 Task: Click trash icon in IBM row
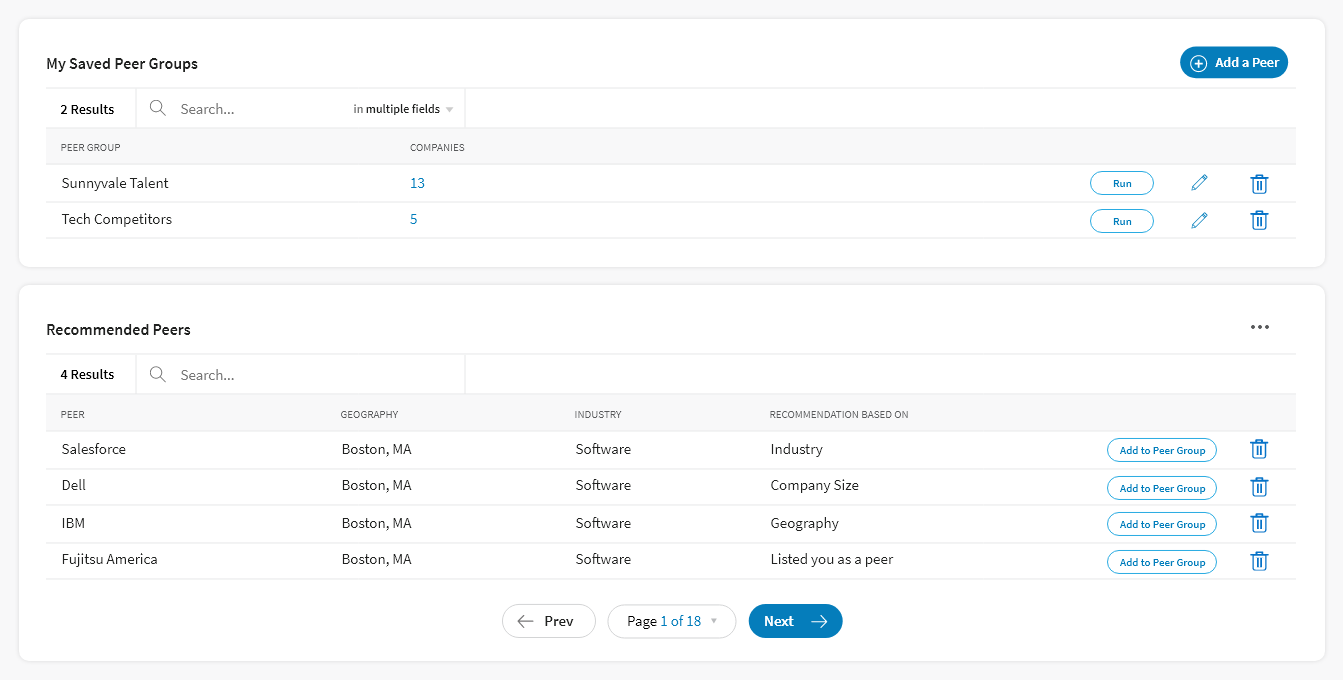point(1259,523)
